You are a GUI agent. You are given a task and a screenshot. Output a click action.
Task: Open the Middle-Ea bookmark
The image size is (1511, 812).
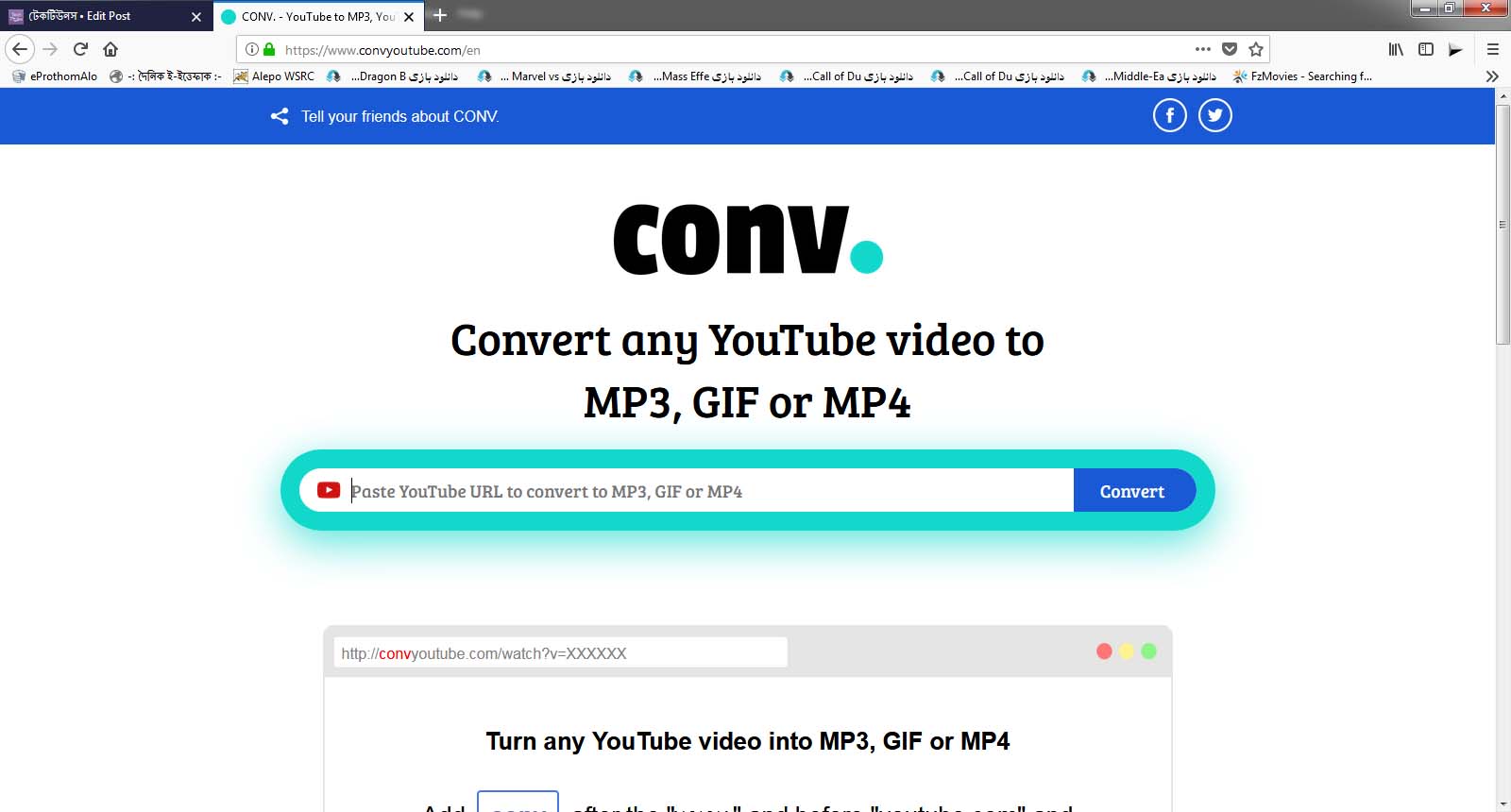point(1148,76)
